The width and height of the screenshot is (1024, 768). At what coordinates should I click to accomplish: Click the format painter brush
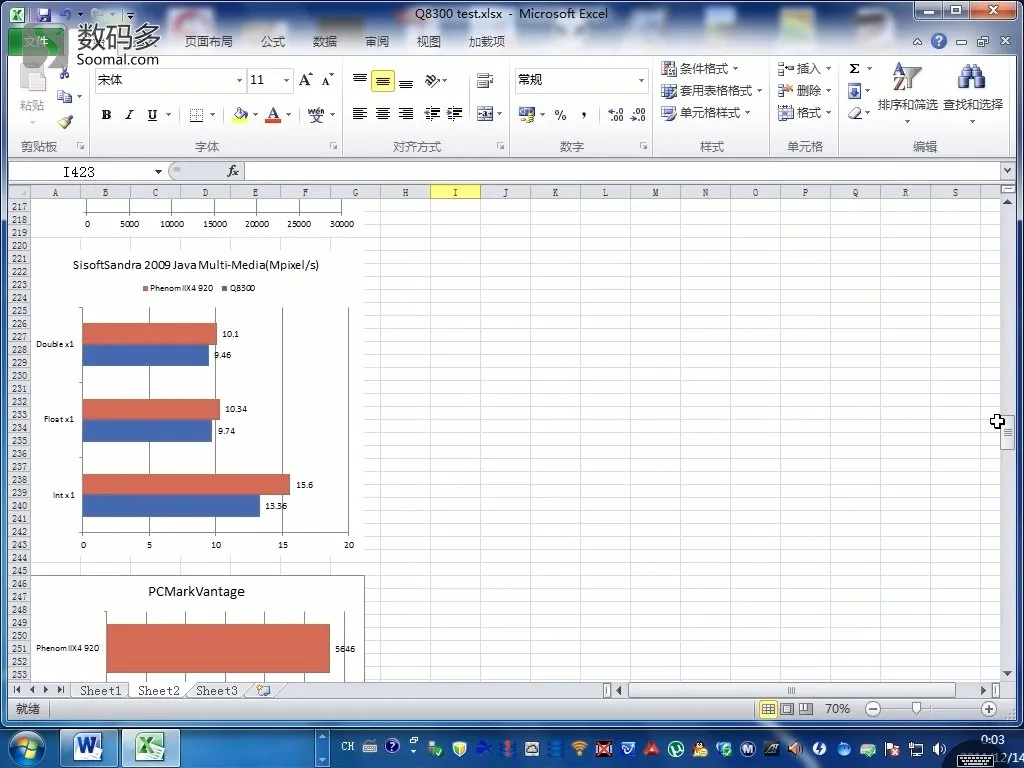tap(65, 121)
